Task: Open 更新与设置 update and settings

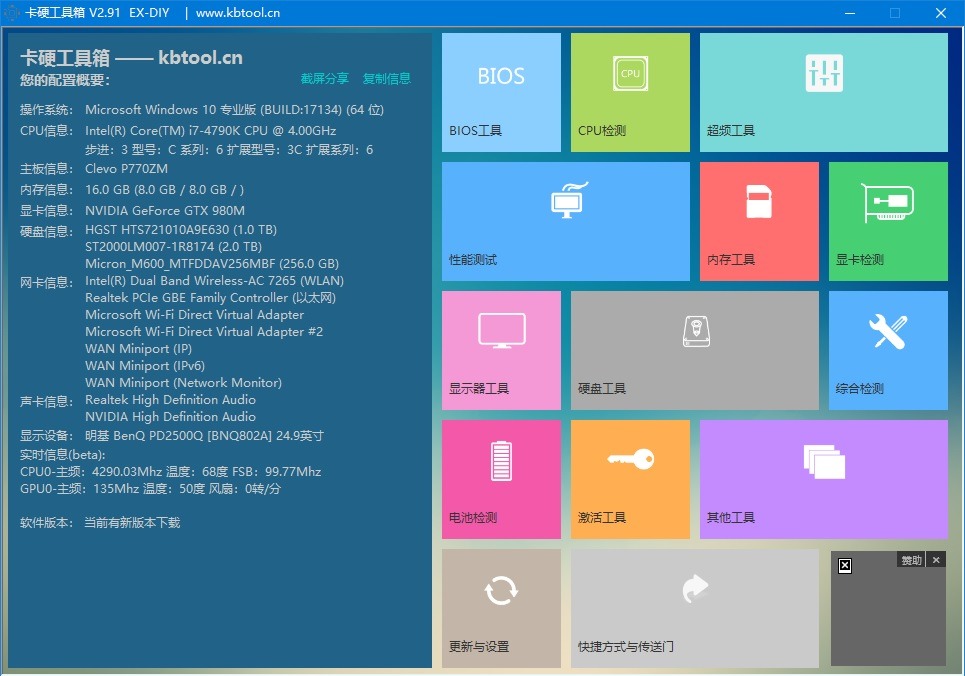Action: [x=499, y=607]
